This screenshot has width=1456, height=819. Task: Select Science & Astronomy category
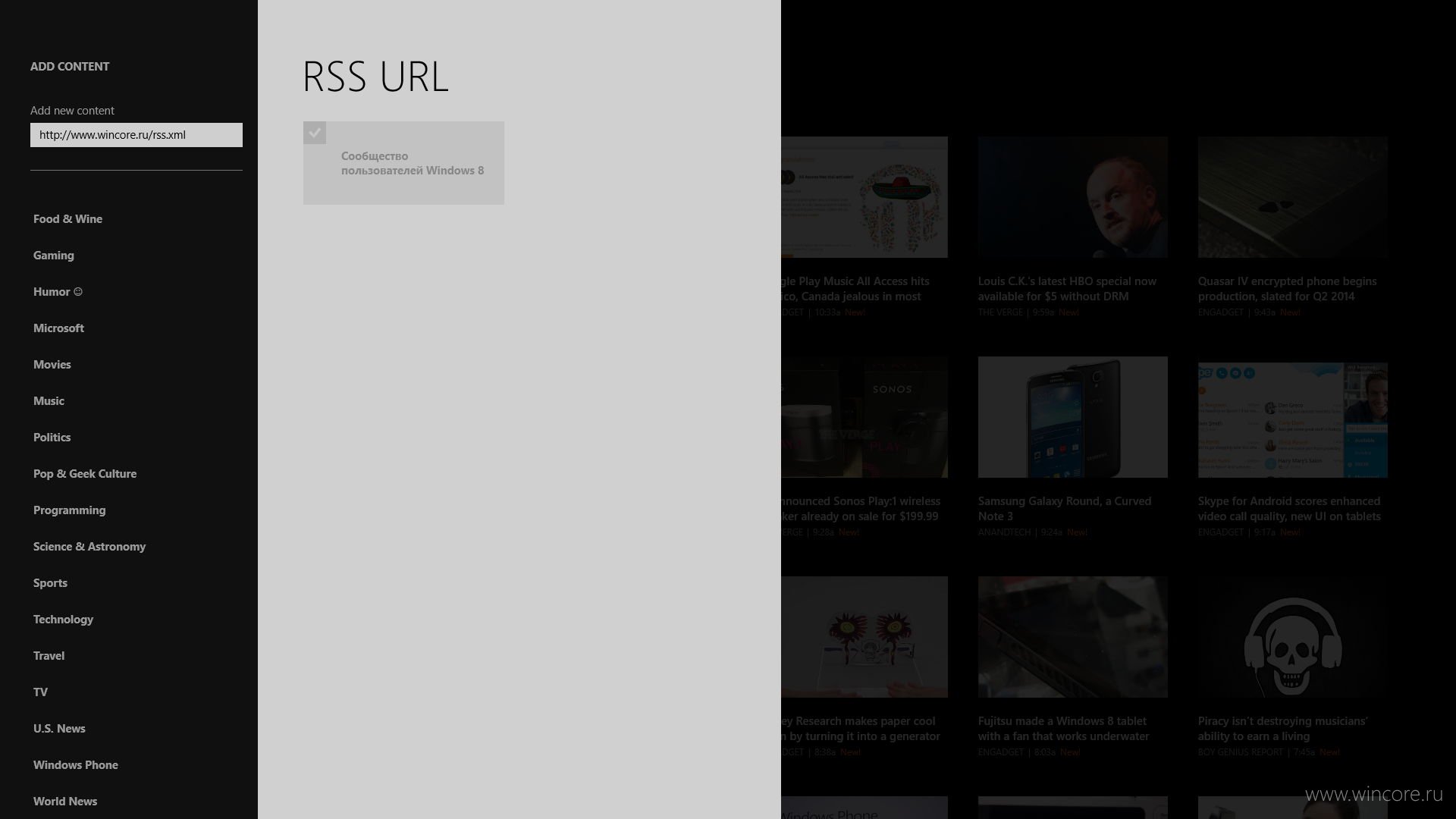pyautogui.click(x=89, y=547)
